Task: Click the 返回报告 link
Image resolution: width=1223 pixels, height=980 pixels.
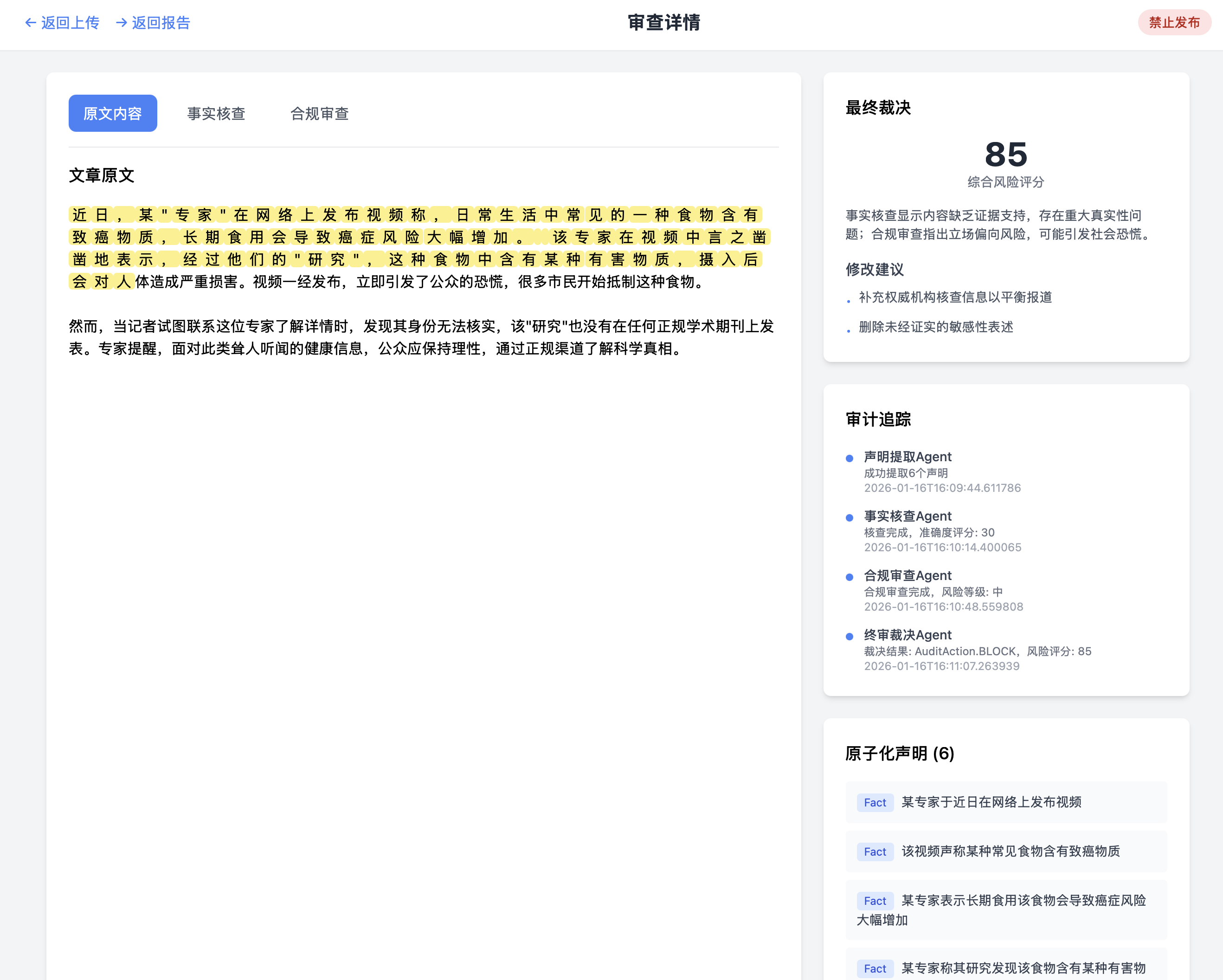Action: point(161,23)
